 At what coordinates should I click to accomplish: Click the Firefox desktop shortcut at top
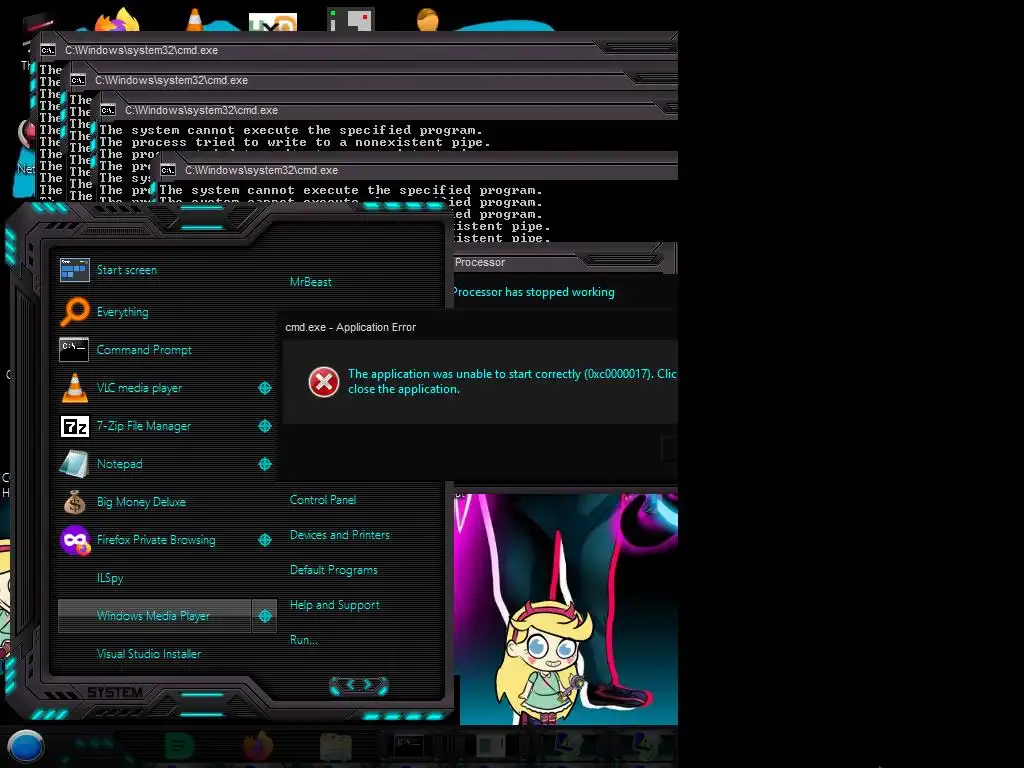coord(118,19)
